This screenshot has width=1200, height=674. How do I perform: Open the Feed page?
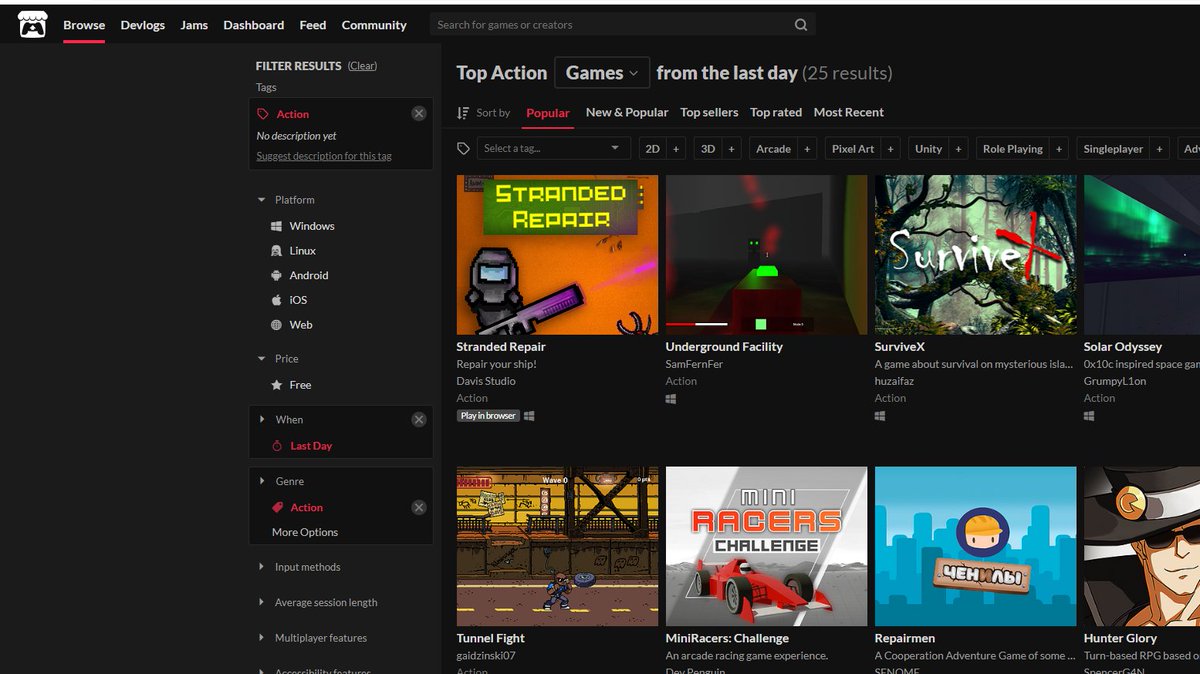[313, 25]
